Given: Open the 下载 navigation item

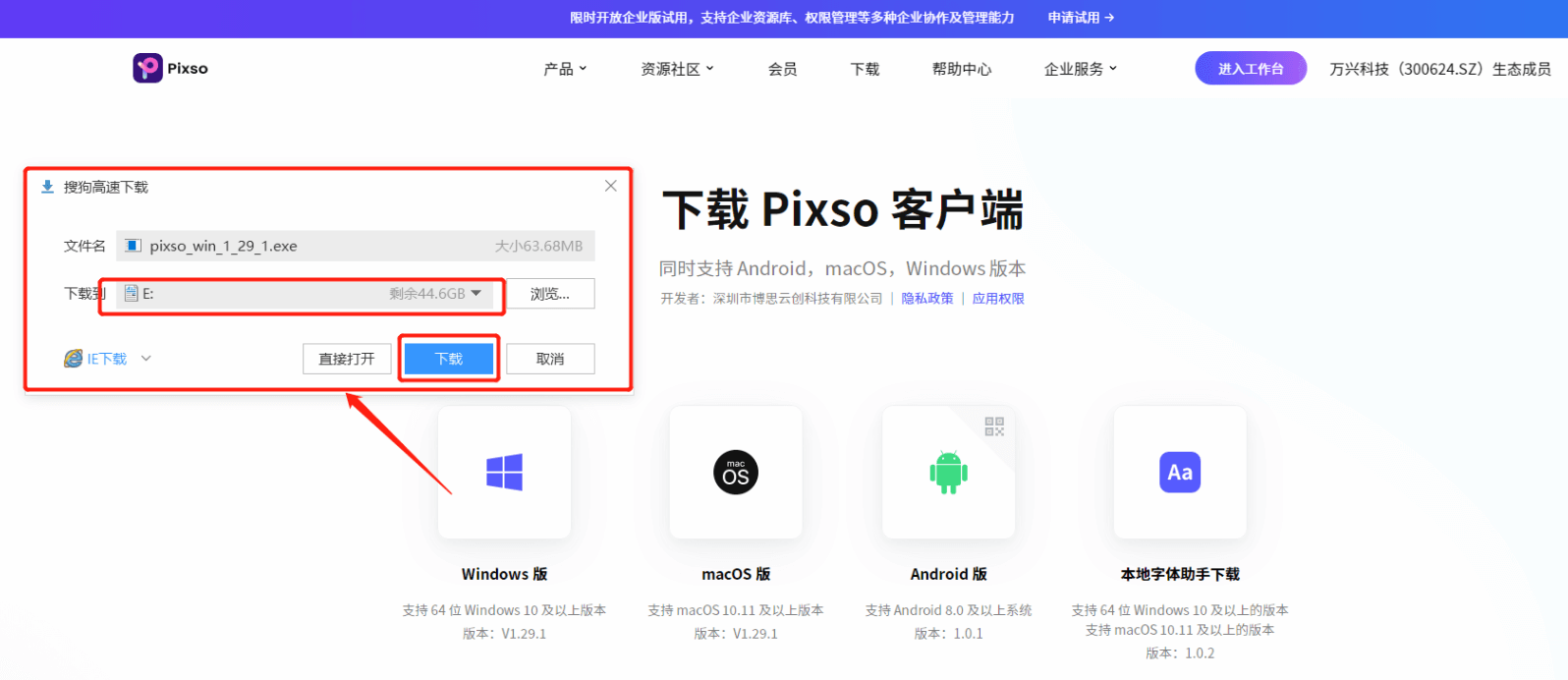Looking at the screenshot, I should [865, 69].
